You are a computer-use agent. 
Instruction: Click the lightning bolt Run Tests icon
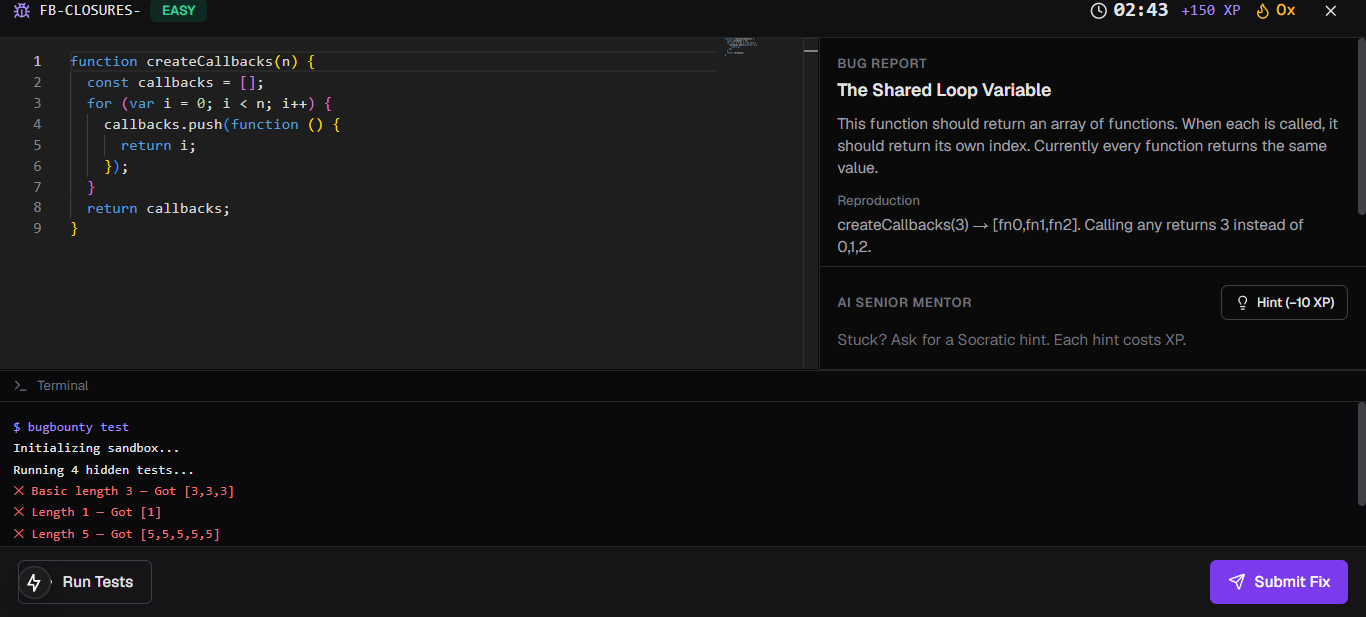[x=35, y=582]
